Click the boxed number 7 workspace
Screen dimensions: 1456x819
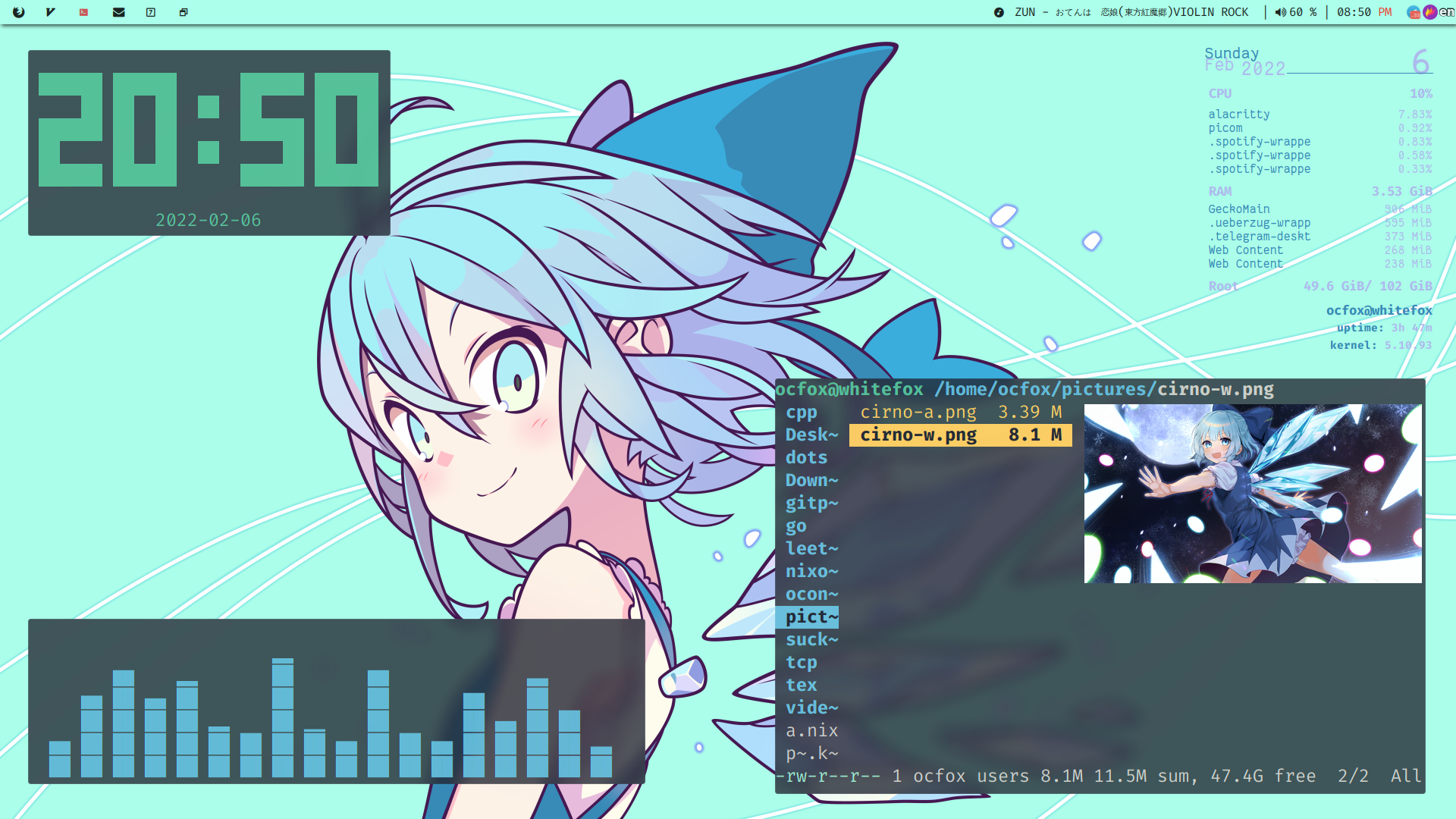click(151, 12)
